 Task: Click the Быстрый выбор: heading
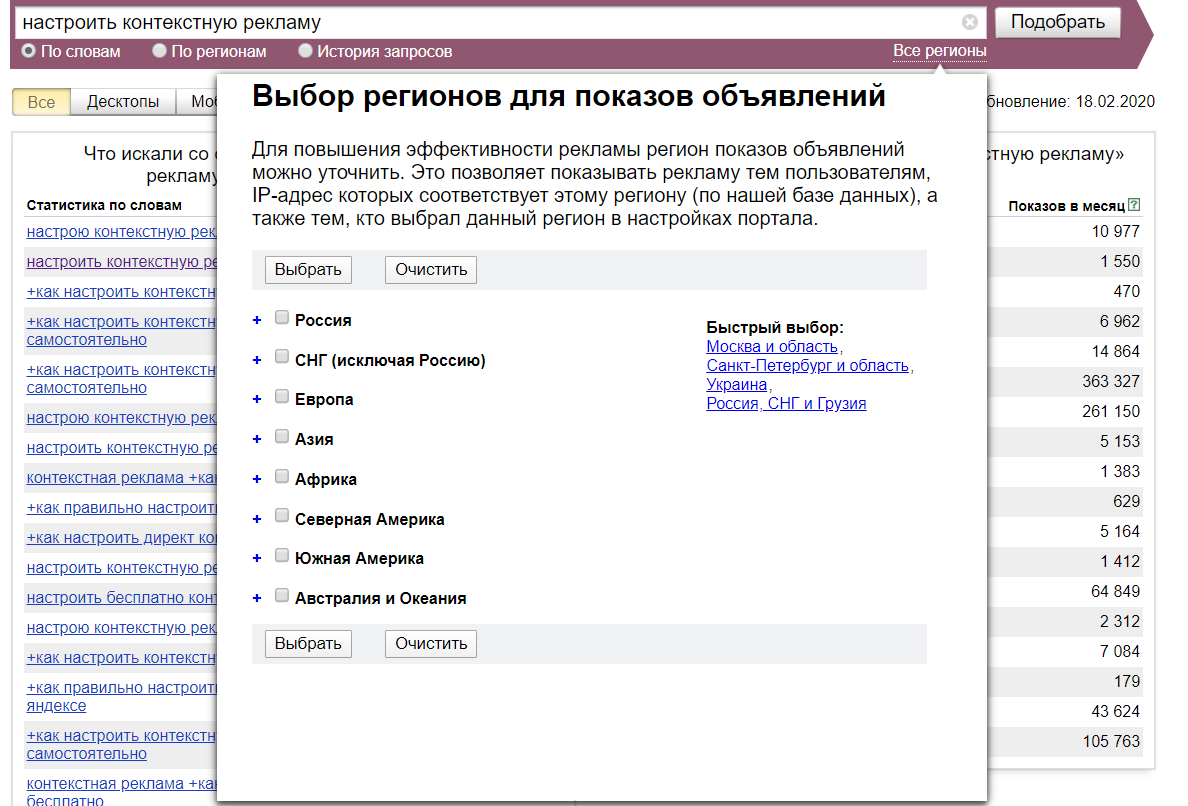[774, 327]
